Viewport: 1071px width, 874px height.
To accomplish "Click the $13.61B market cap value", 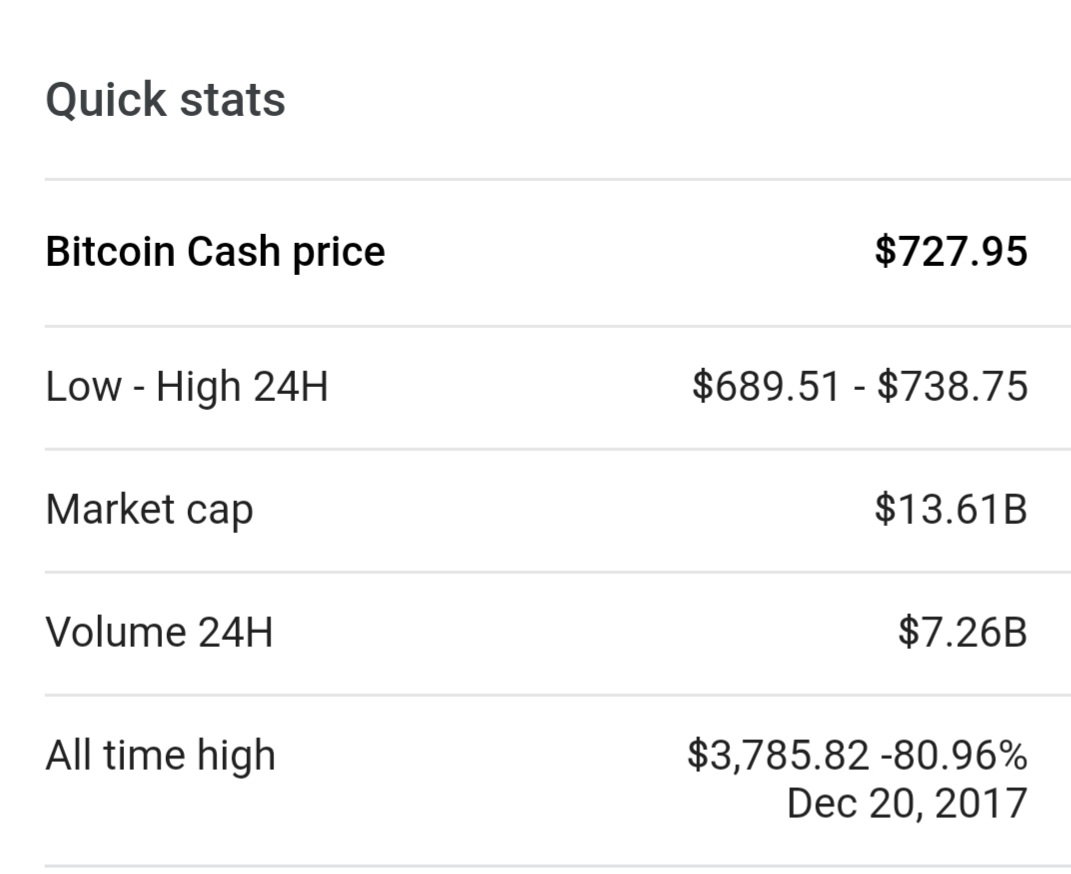I will (x=951, y=509).
